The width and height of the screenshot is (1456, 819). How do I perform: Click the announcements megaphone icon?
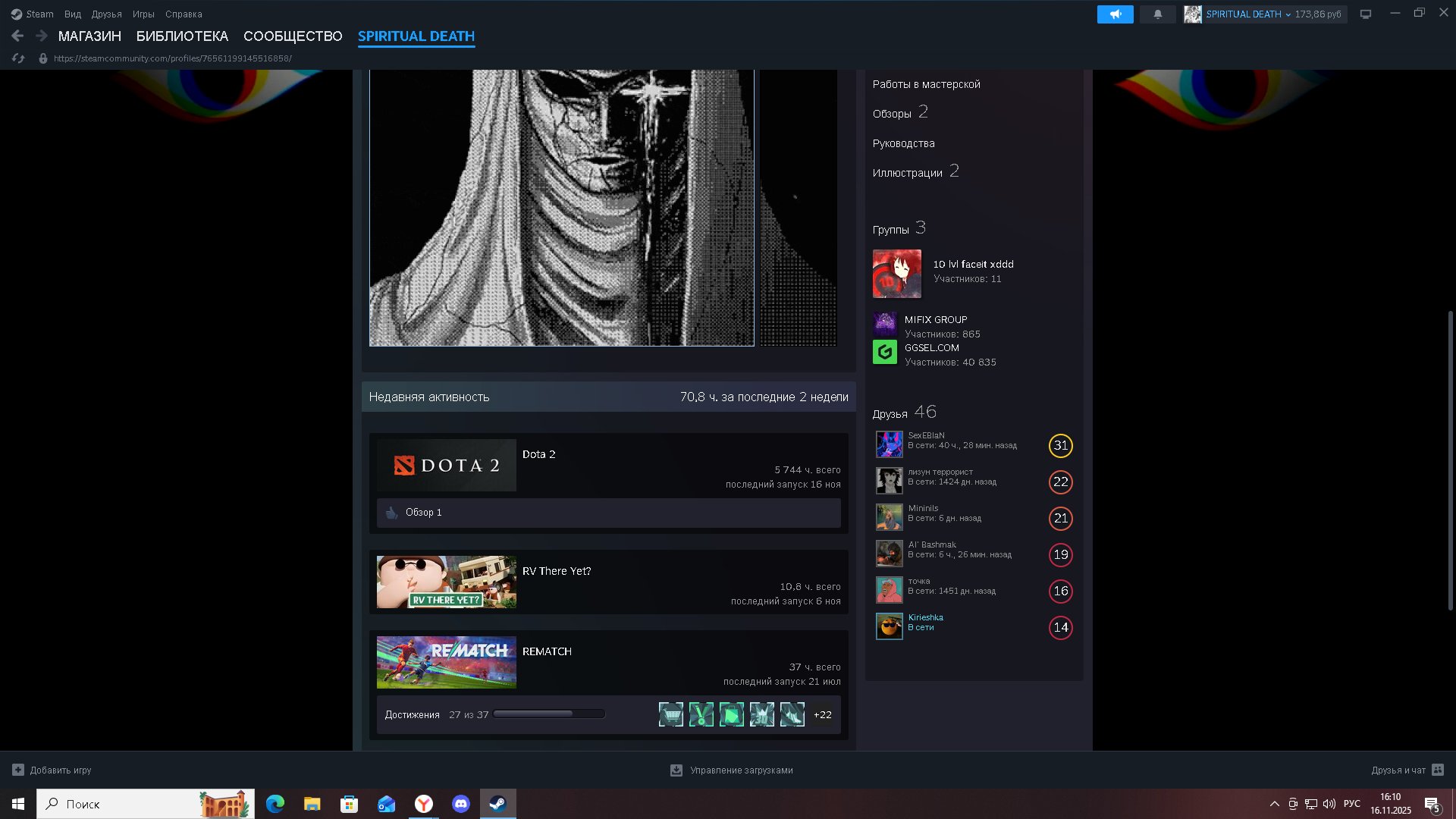pyautogui.click(x=1115, y=14)
